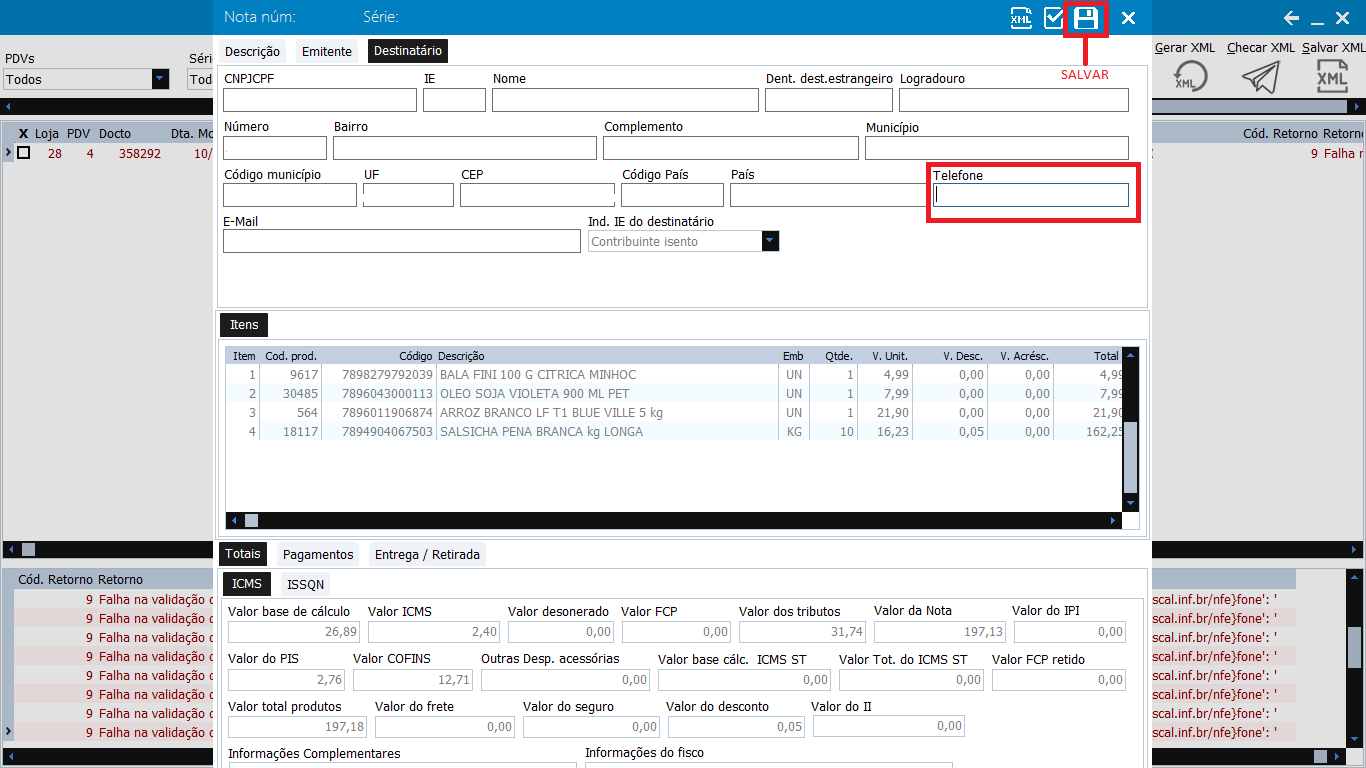Select the ICMS sub-tab
This screenshot has width=1366, height=768.
click(x=247, y=584)
